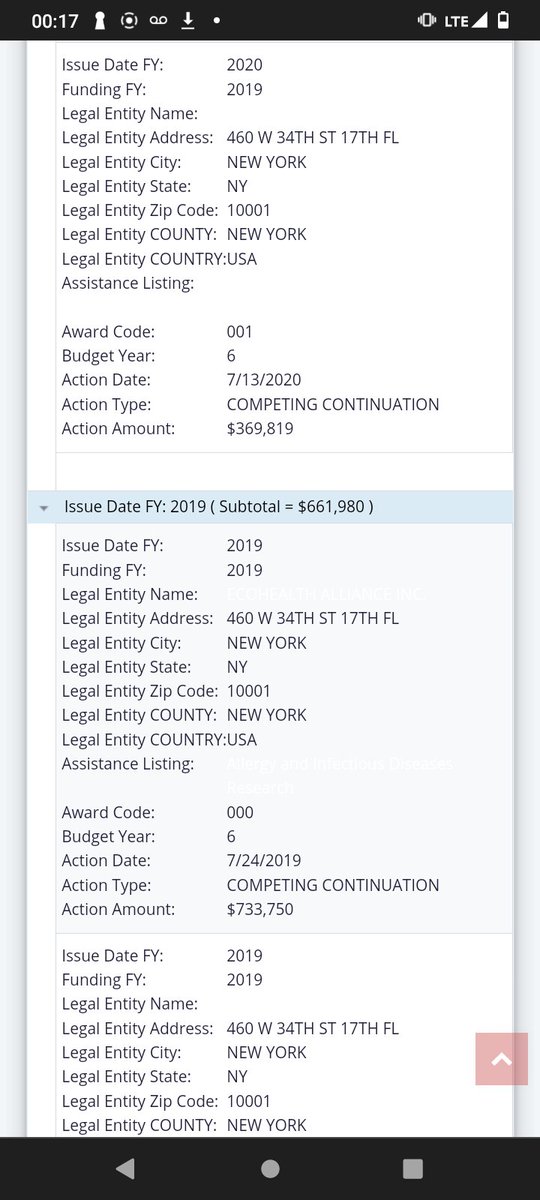This screenshot has height=1200, width=540.
Task: Select COMPETING CONTINUATION dated 7/24/2019
Action: tap(333, 885)
